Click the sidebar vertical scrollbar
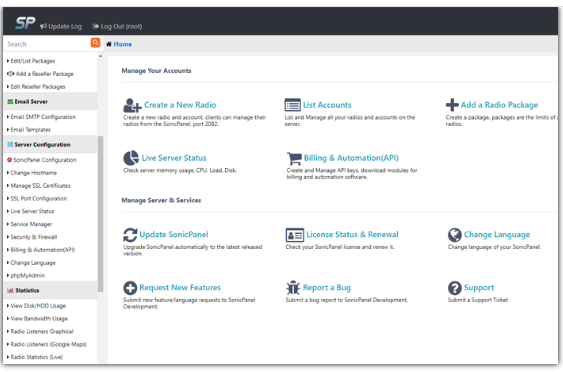This screenshot has width=563, height=372. tap(101, 214)
